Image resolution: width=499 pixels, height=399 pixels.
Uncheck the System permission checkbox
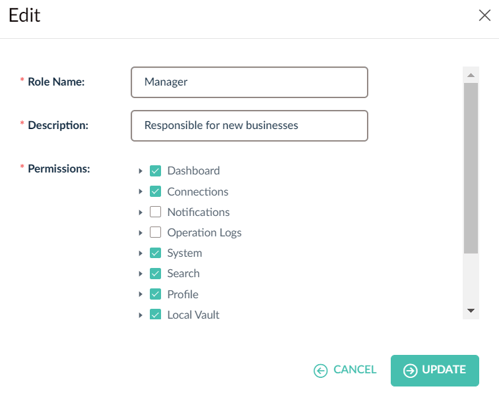(155, 253)
